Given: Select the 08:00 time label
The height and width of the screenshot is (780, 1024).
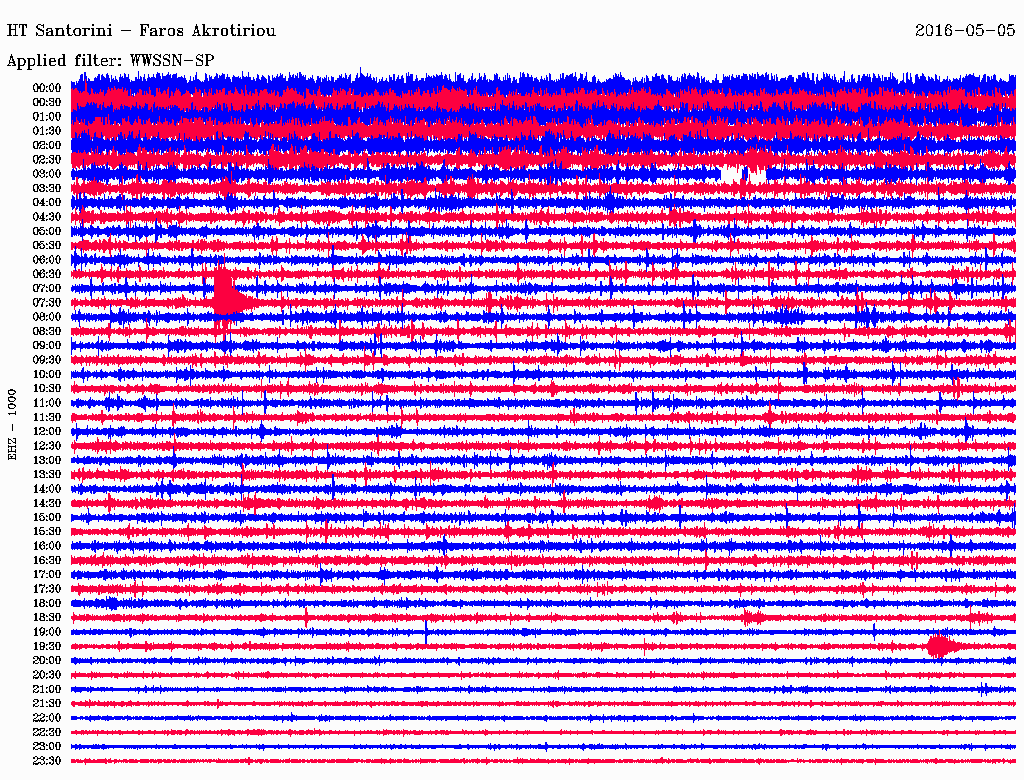Looking at the screenshot, I should [x=47, y=317].
